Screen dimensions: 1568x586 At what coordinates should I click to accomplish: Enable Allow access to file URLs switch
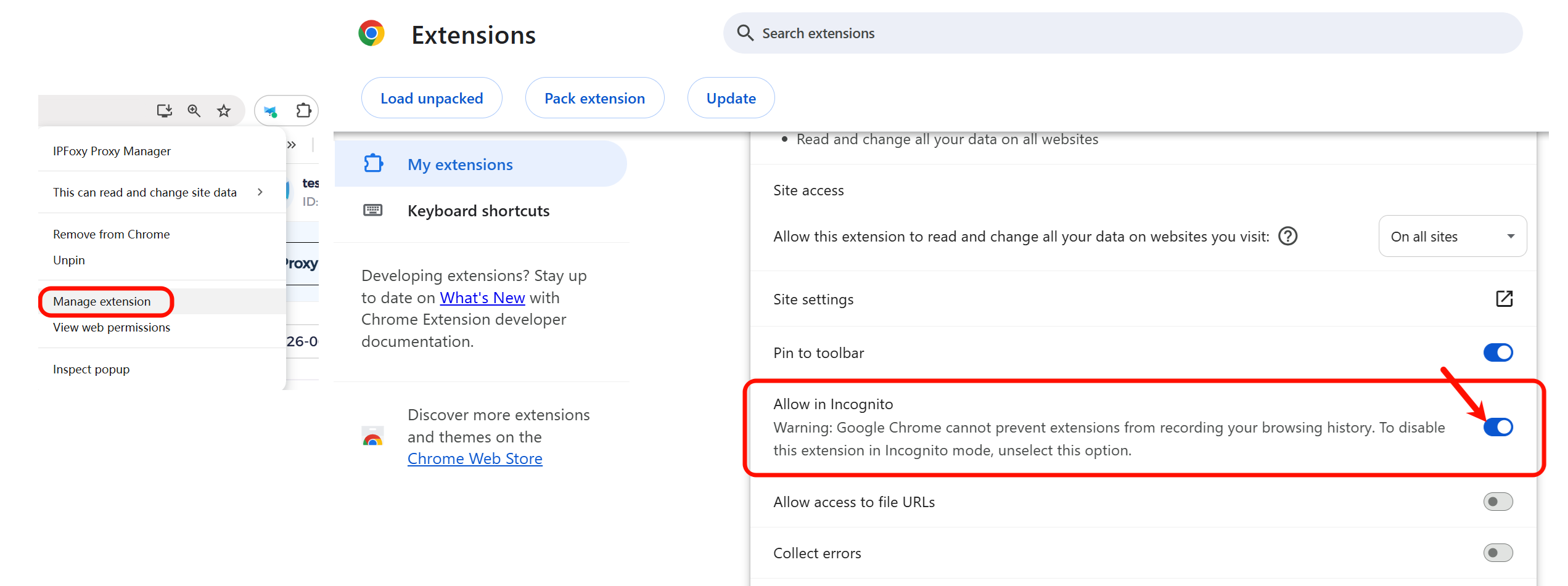point(1498,502)
